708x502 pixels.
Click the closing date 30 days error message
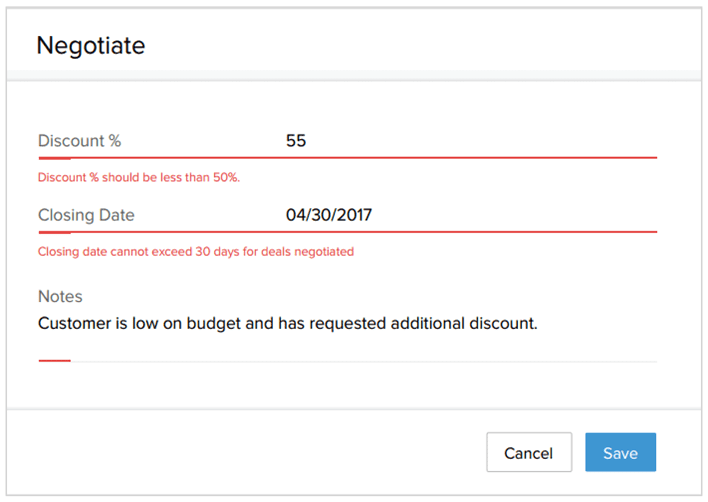196,251
